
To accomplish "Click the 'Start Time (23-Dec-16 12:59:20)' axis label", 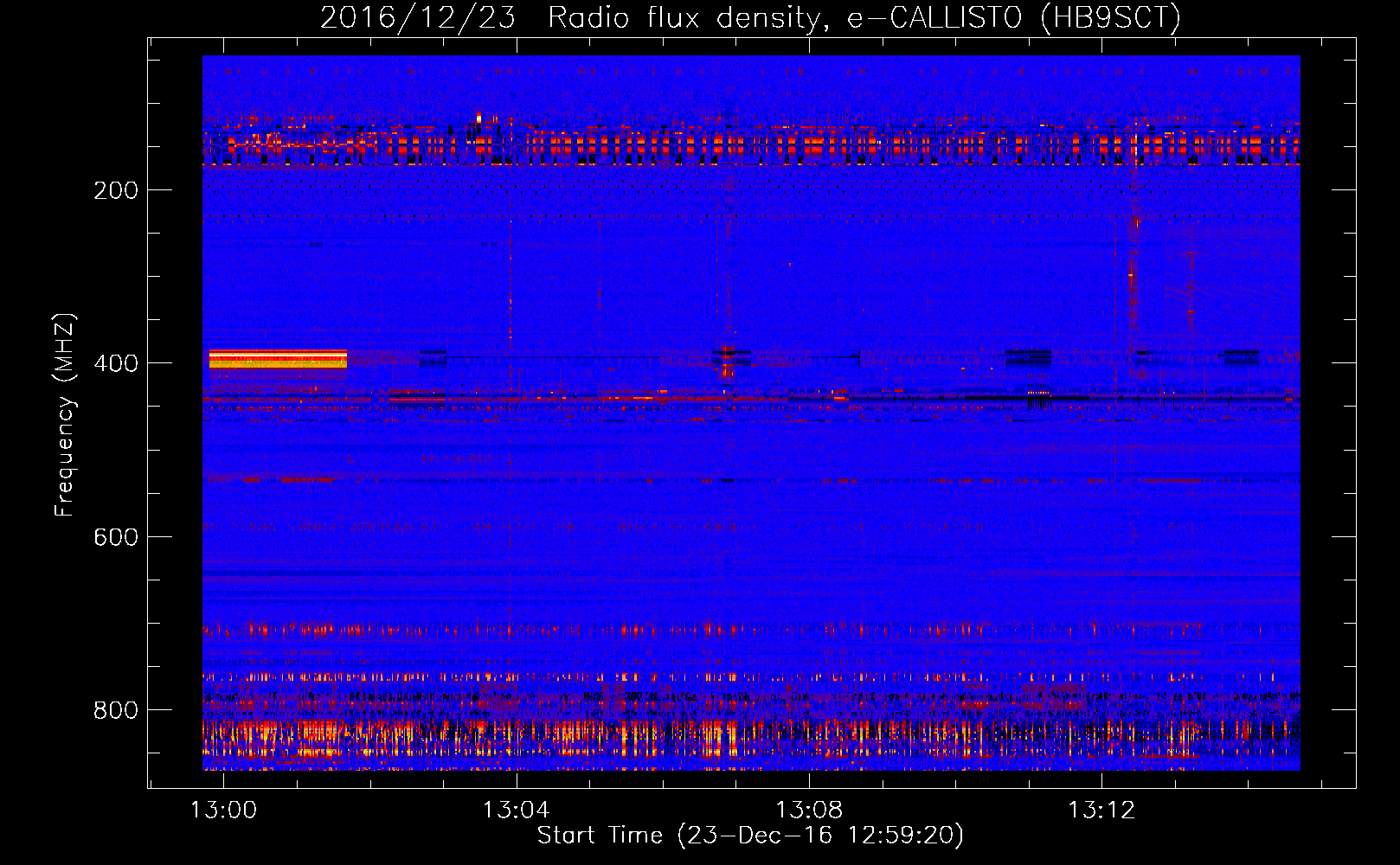I will 750,836.
